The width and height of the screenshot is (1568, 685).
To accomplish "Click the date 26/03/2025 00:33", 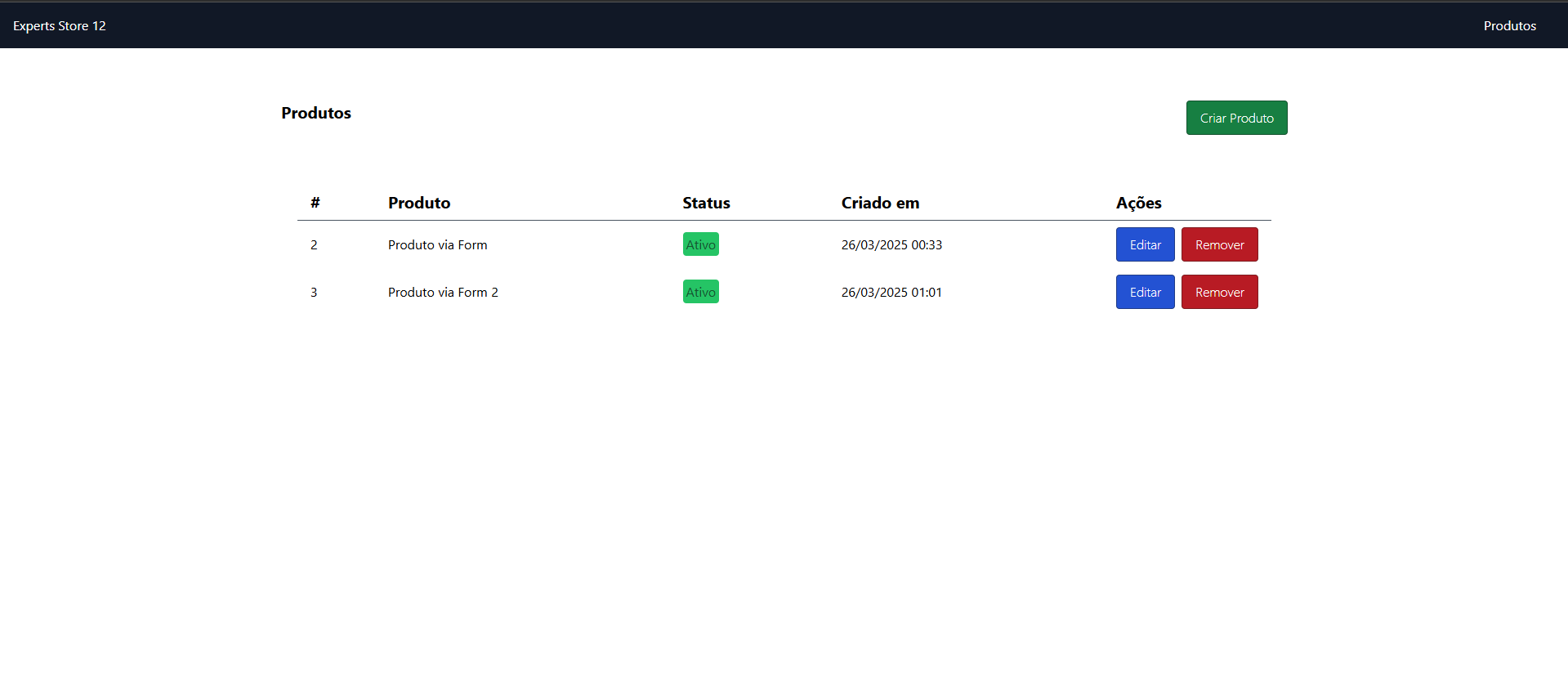I will [x=891, y=244].
